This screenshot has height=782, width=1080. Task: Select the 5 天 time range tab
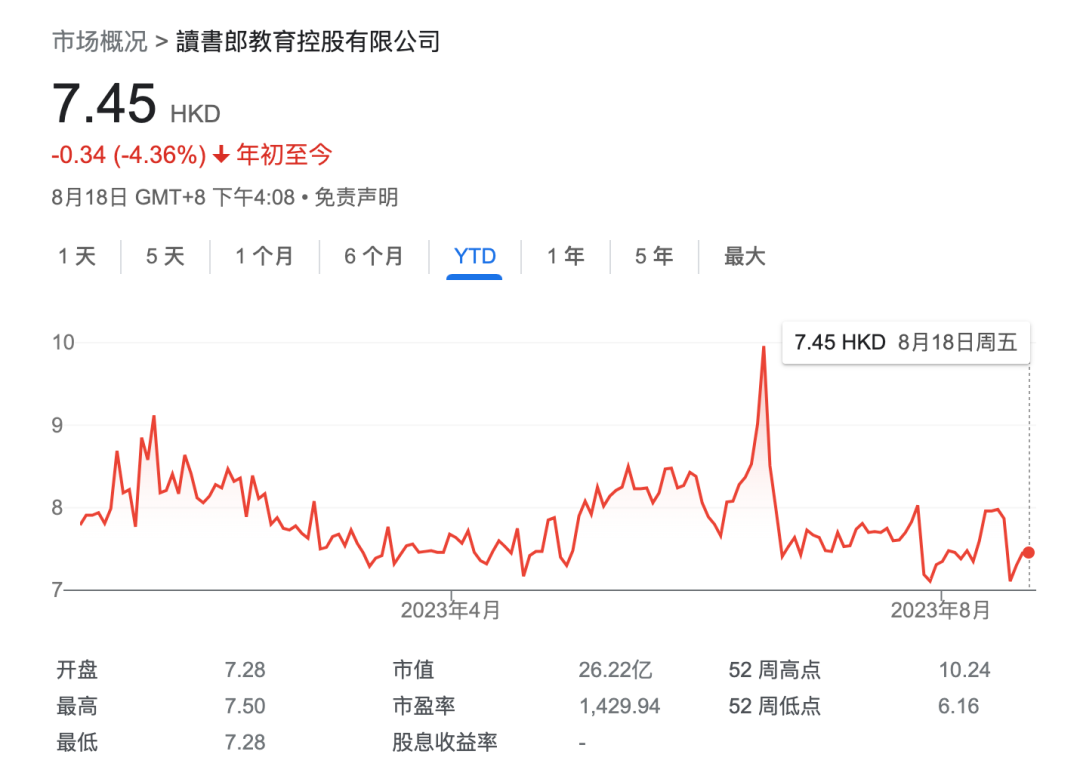(x=165, y=256)
